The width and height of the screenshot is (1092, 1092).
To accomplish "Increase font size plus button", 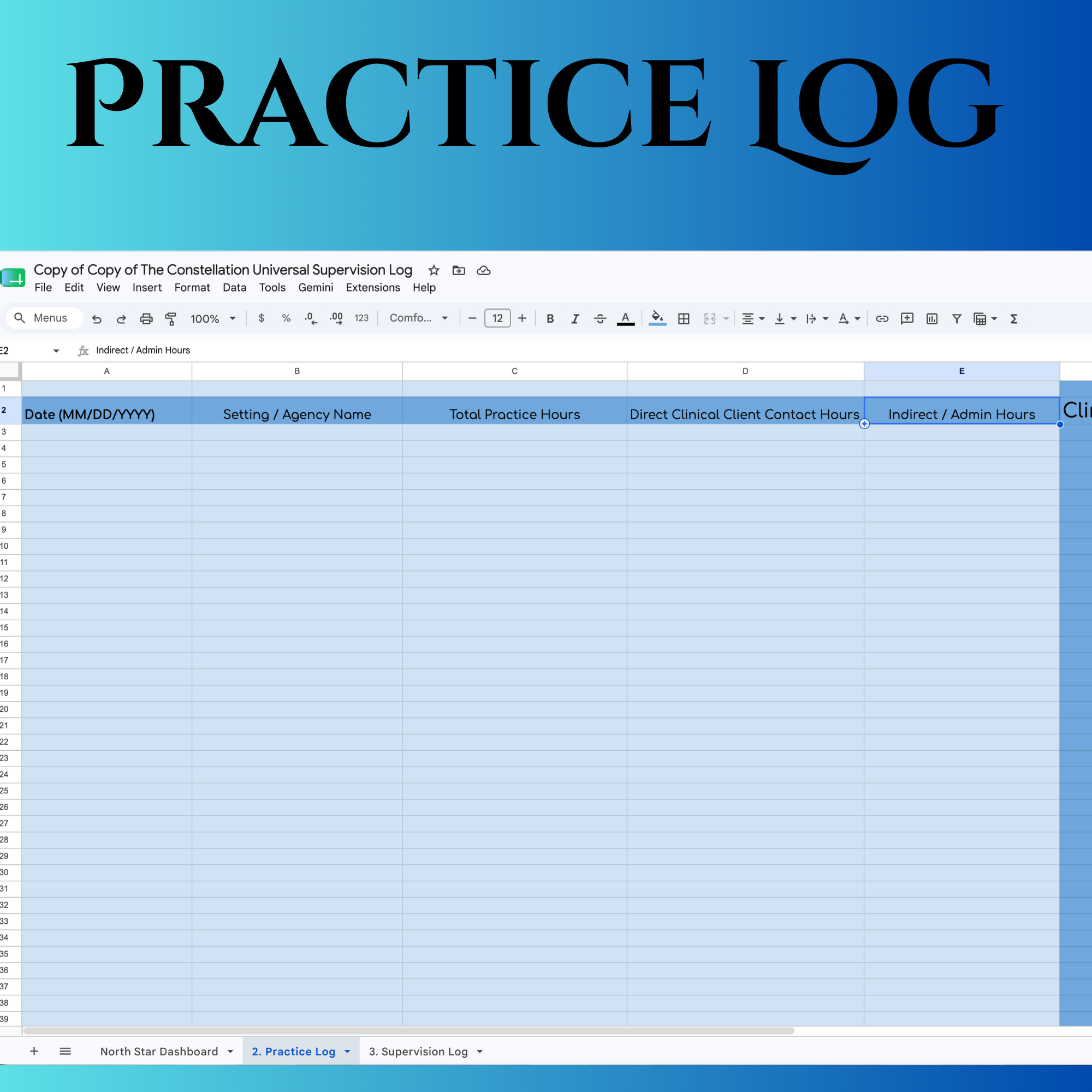I will coord(523,318).
